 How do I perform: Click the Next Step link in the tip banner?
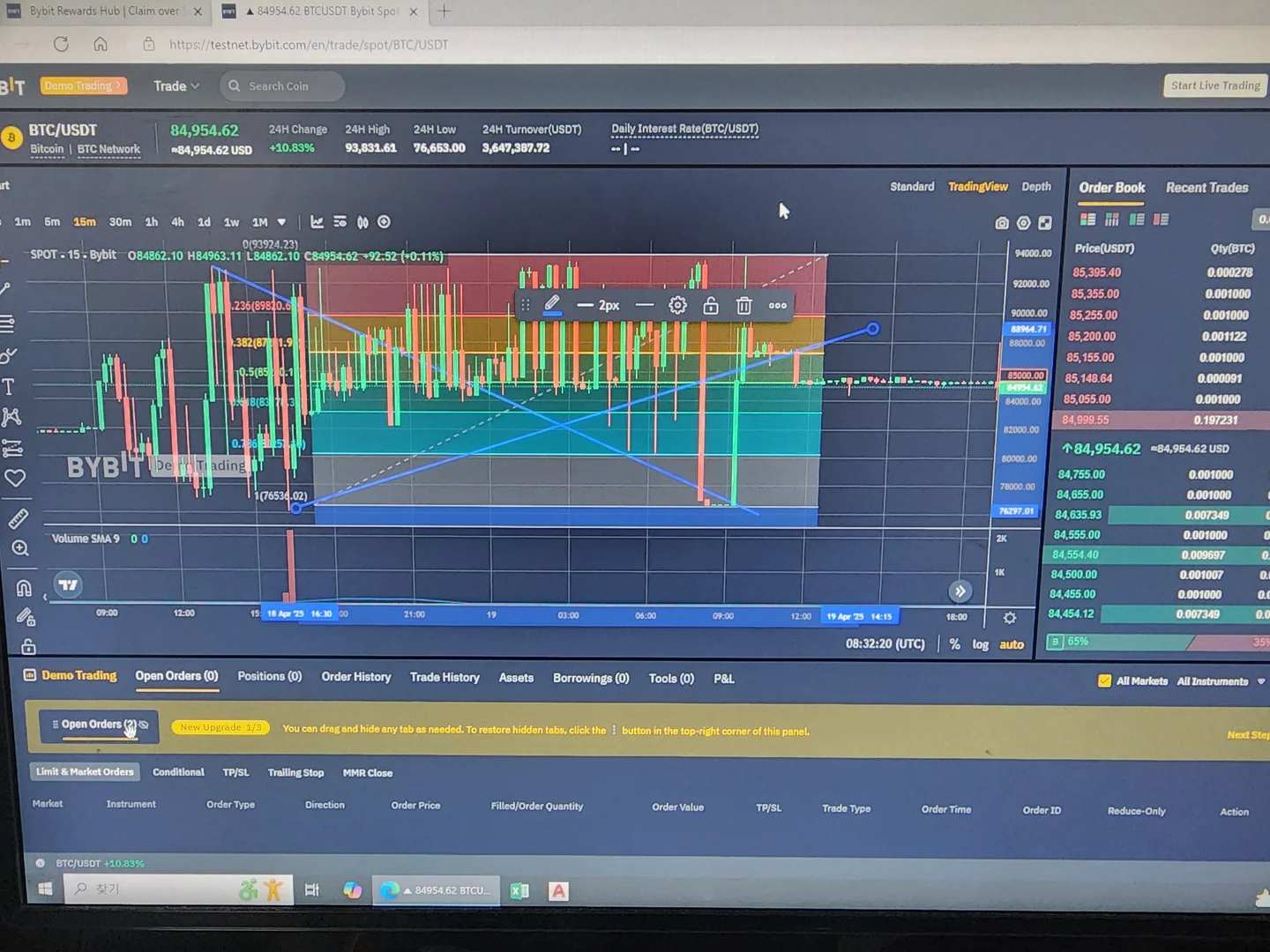(1248, 734)
